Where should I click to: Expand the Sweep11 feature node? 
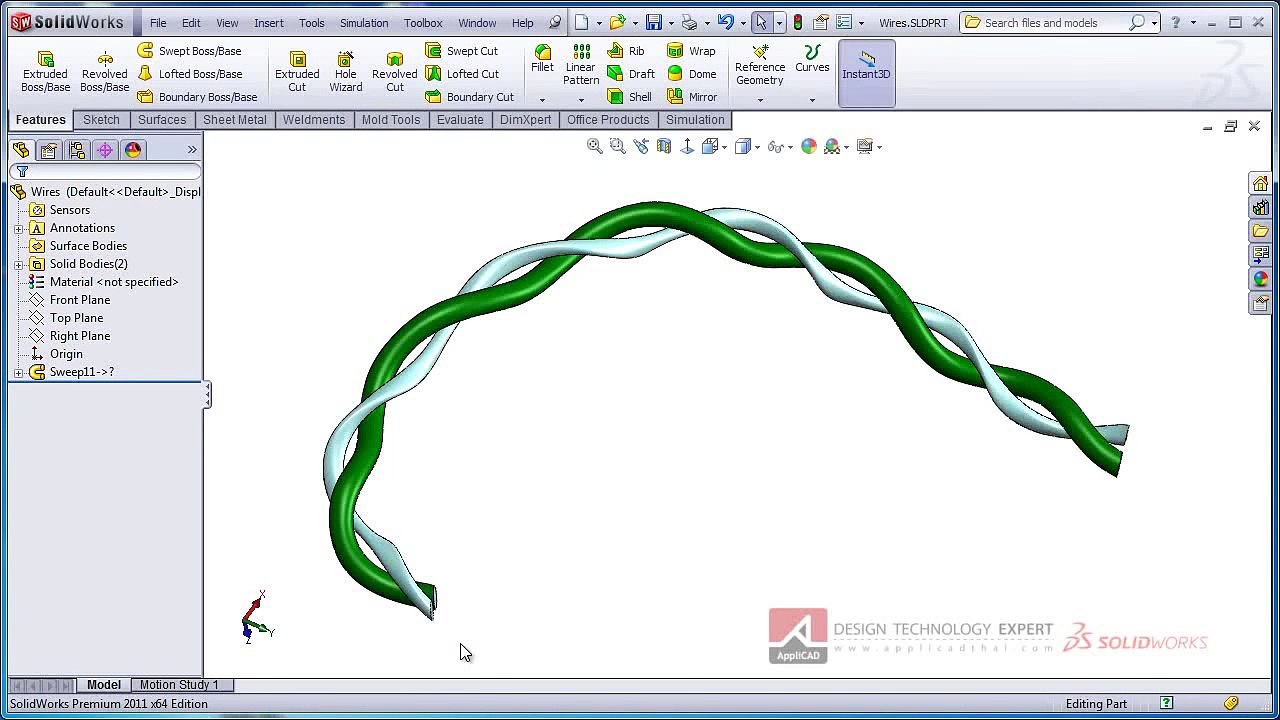coord(19,372)
